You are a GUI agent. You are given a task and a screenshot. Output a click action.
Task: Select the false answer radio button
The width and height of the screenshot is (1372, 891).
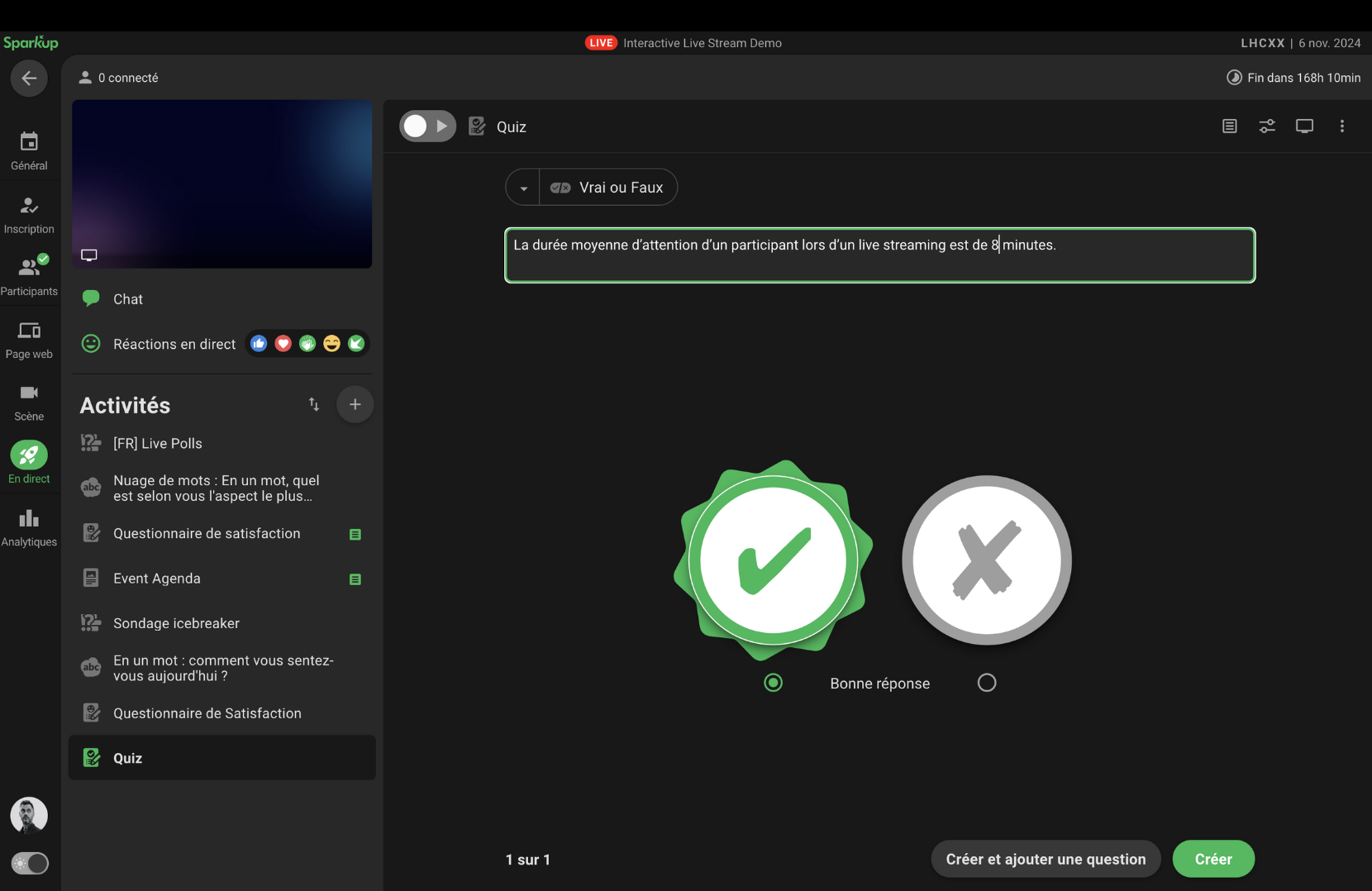986,683
